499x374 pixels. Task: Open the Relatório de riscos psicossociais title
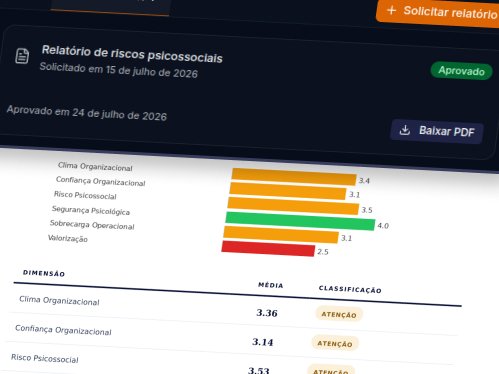pyautogui.click(x=132, y=54)
